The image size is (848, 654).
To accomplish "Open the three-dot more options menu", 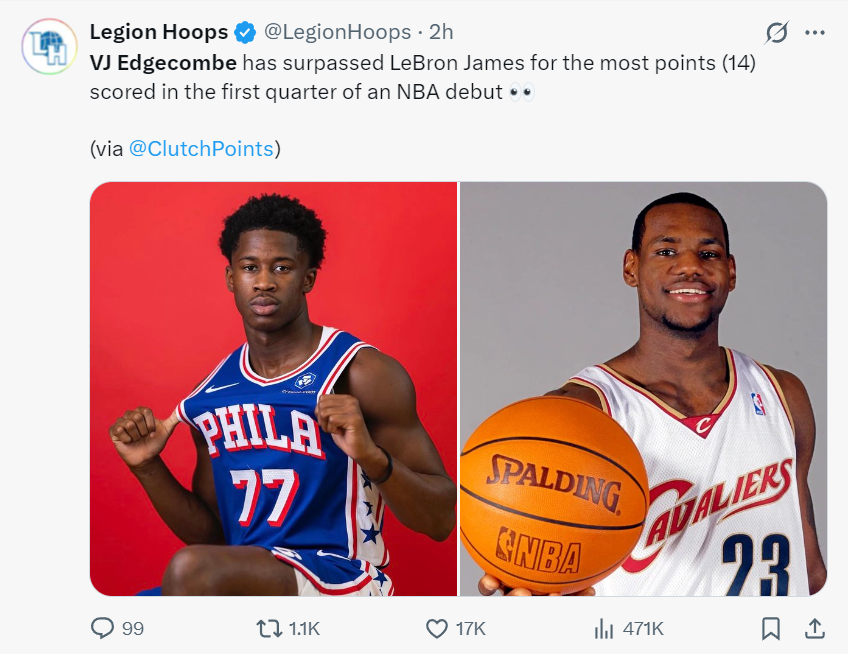I will (815, 33).
